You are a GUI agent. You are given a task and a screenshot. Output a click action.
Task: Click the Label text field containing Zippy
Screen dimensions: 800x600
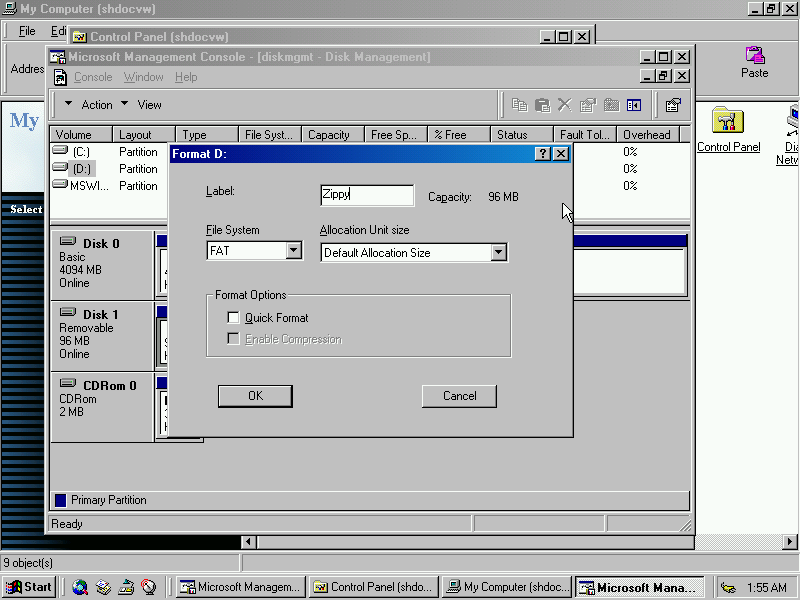tap(366, 196)
